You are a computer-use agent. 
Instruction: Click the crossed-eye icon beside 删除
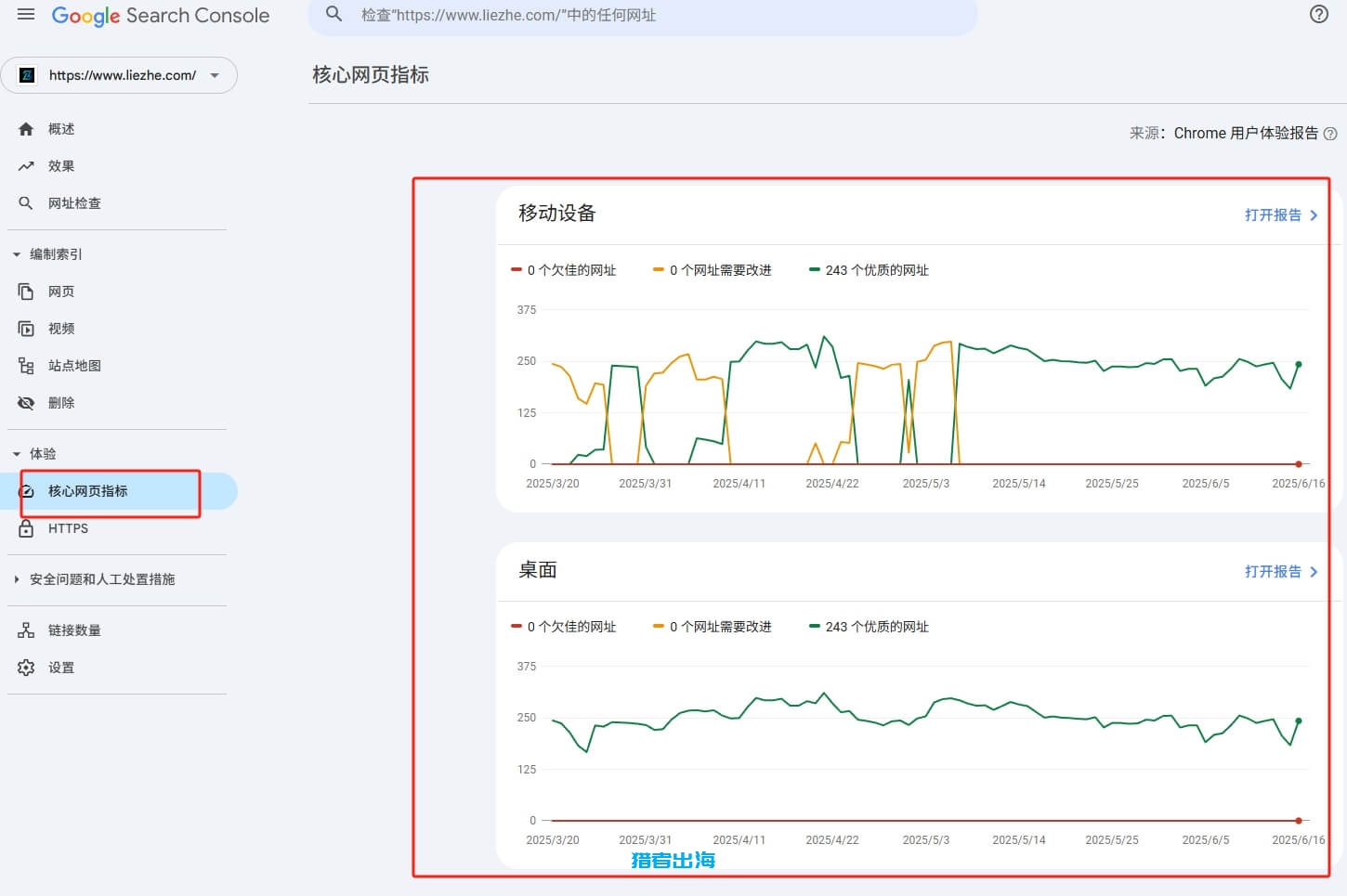pyautogui.click(x=26, y=403)
